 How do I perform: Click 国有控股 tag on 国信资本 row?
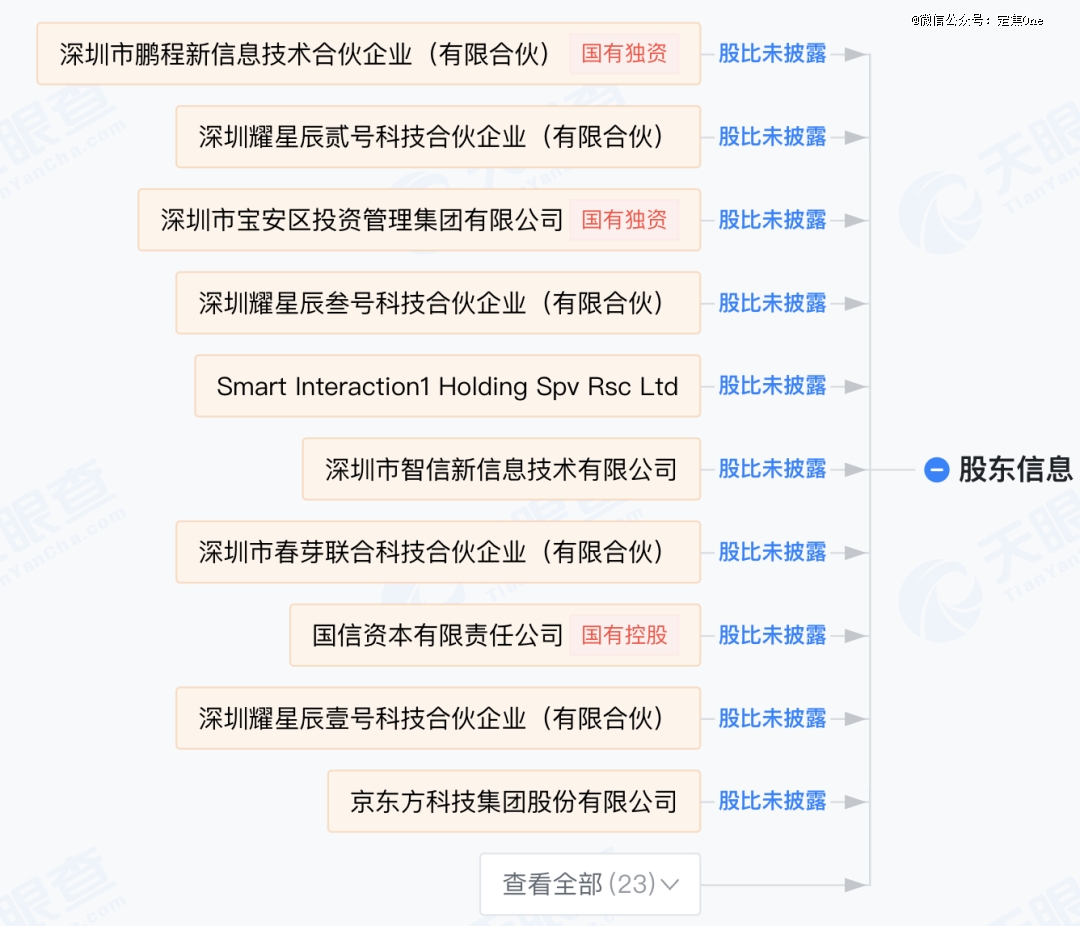tap(624, 635)
